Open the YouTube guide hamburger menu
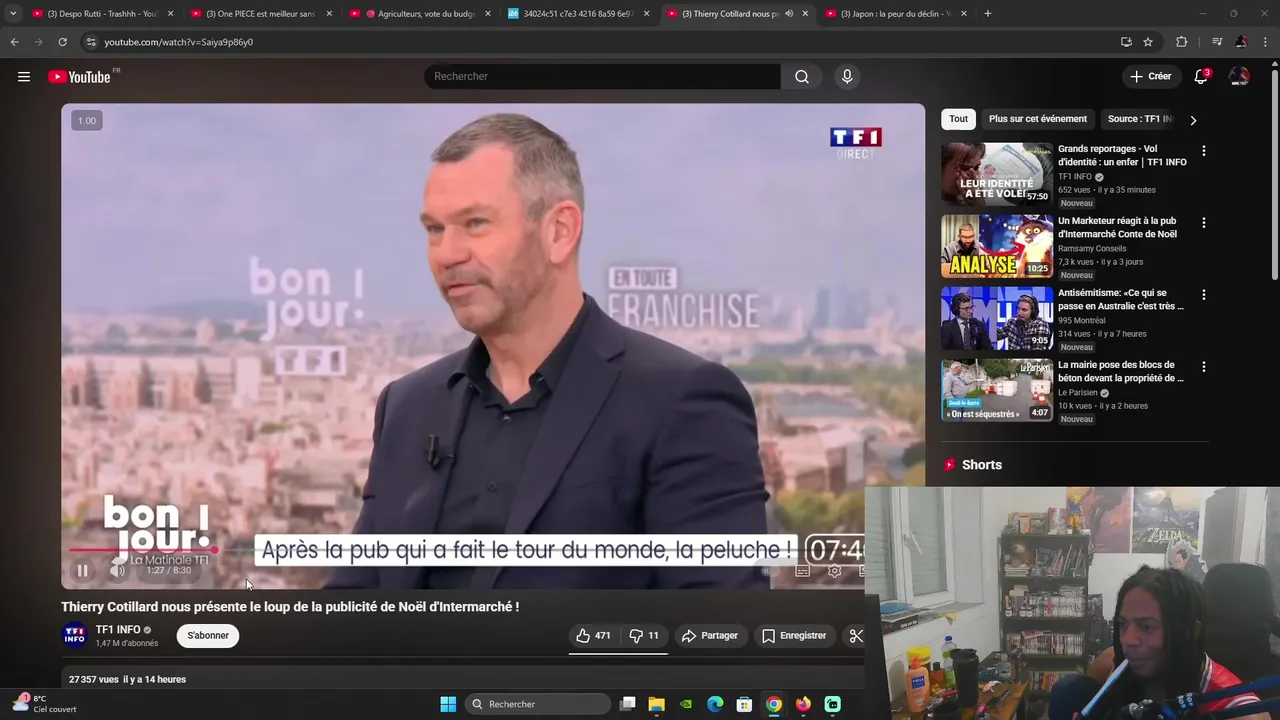 pyautogui.click(x=24, y=76)
